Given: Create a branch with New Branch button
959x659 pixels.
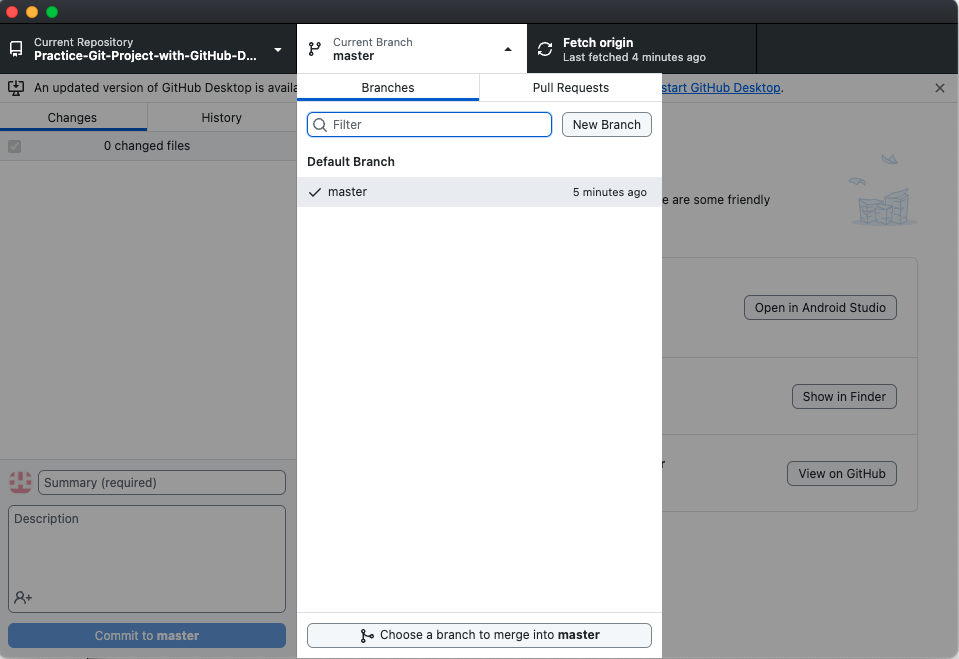Looking at the screenshot, I should pyautogui.click(x=607, y=125).
